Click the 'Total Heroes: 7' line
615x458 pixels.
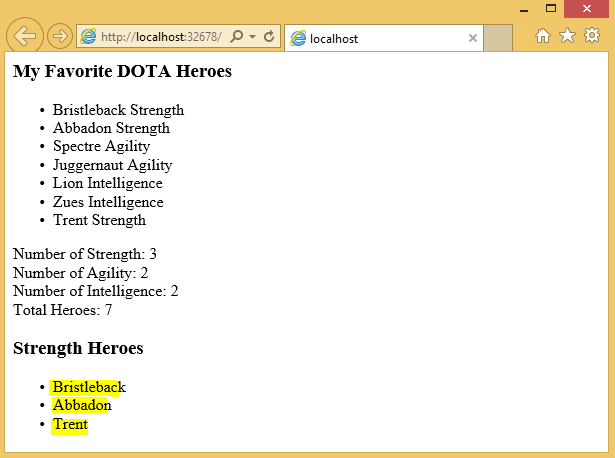(63, 310)
